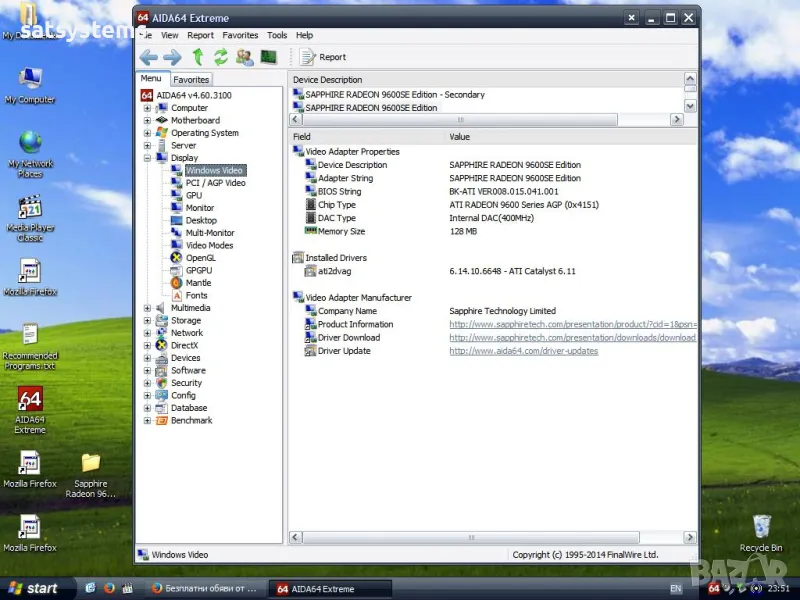Expand the Motherboard tree node
800x600 pixels.
[x=148, y=120]
